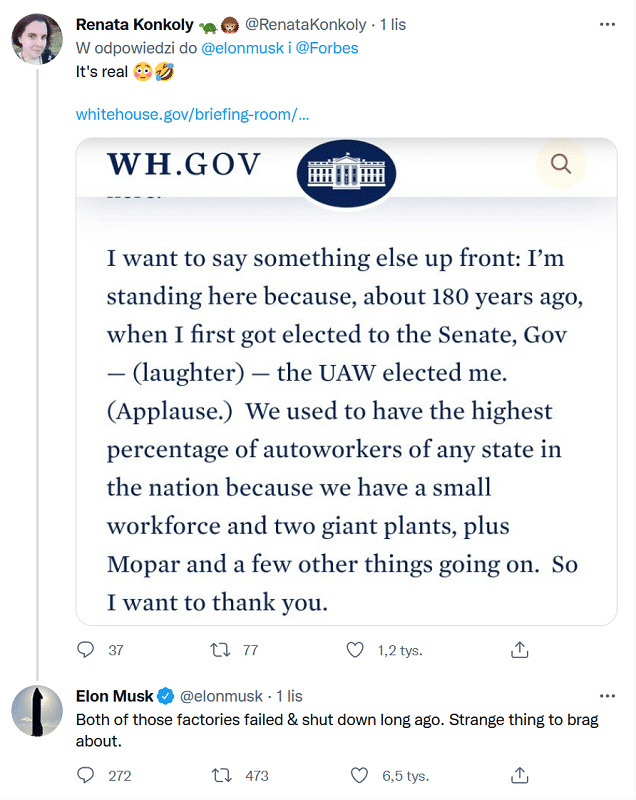The height and width of the screenshot is (800, 636).
Task: Like Renata Konkoly's tweet
Action: point(355,649)
